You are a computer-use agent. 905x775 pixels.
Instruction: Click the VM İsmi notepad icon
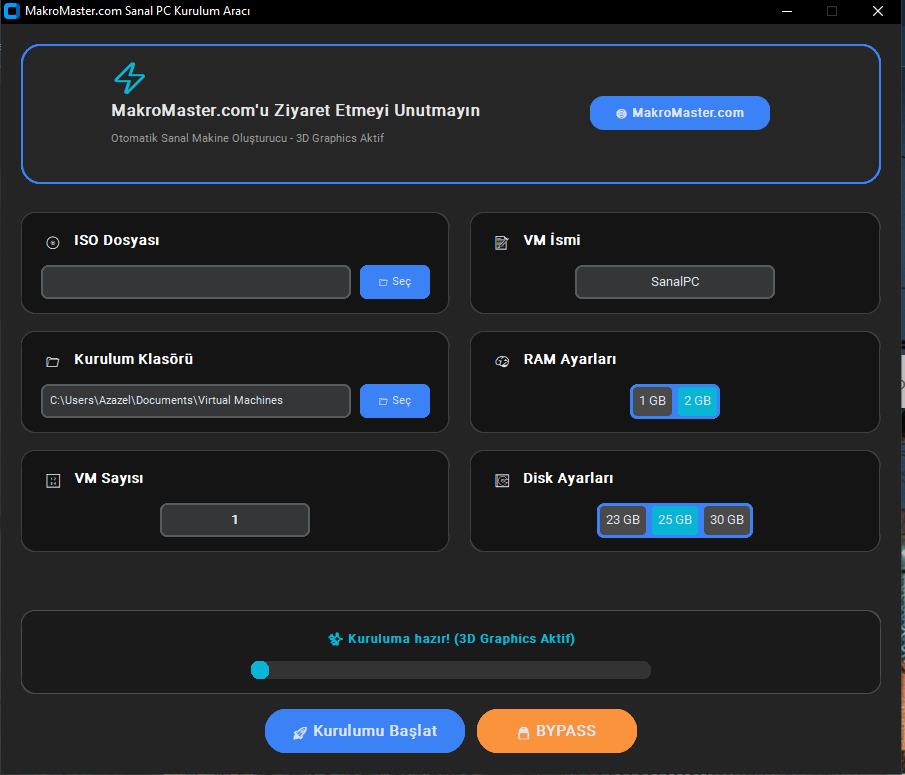[x=502, y=243]
